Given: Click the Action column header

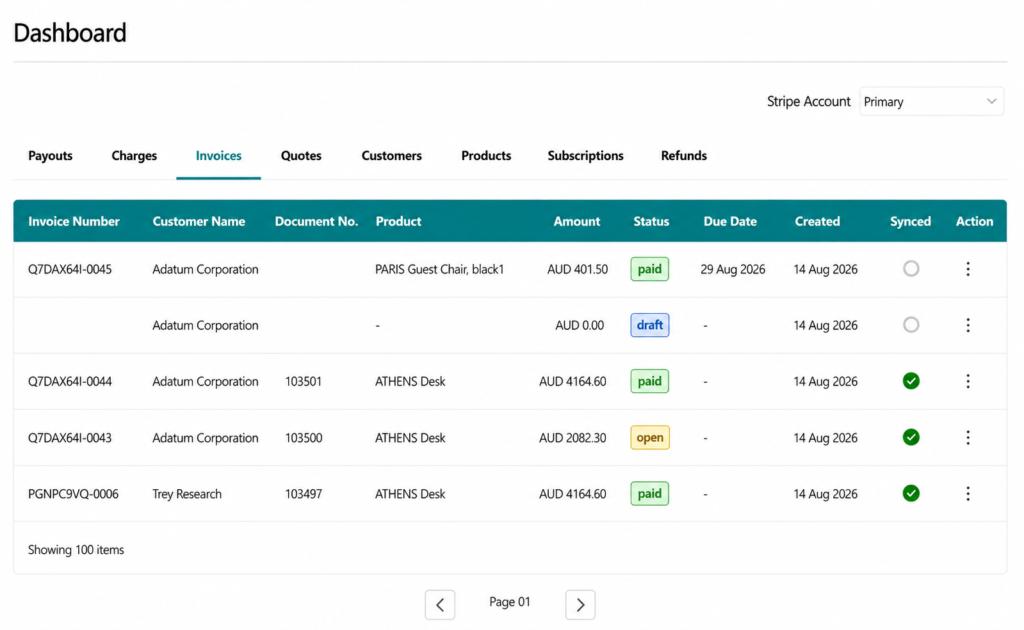Looking at the screenshot, I should point(974,221).
